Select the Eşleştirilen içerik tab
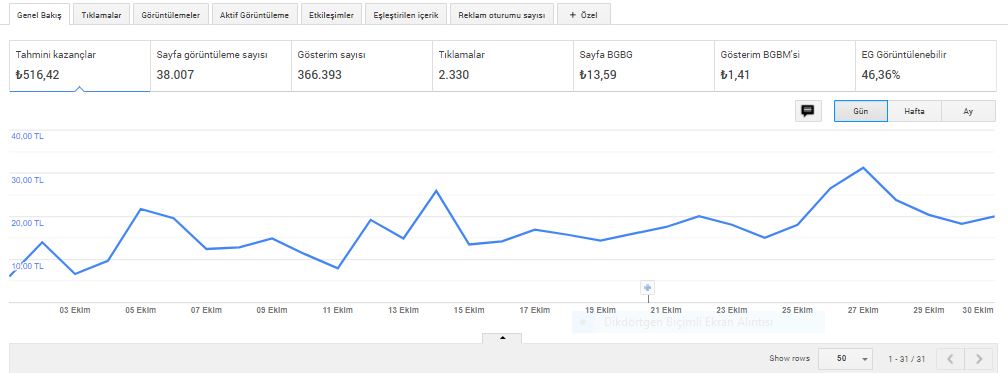1008x373 pixels. pyautogui.click(x=406, y=15)
